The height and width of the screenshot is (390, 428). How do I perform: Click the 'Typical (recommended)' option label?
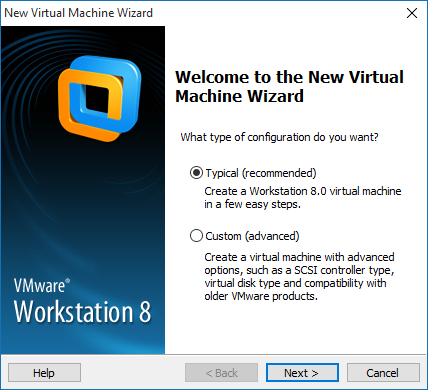tap(261, 173)
